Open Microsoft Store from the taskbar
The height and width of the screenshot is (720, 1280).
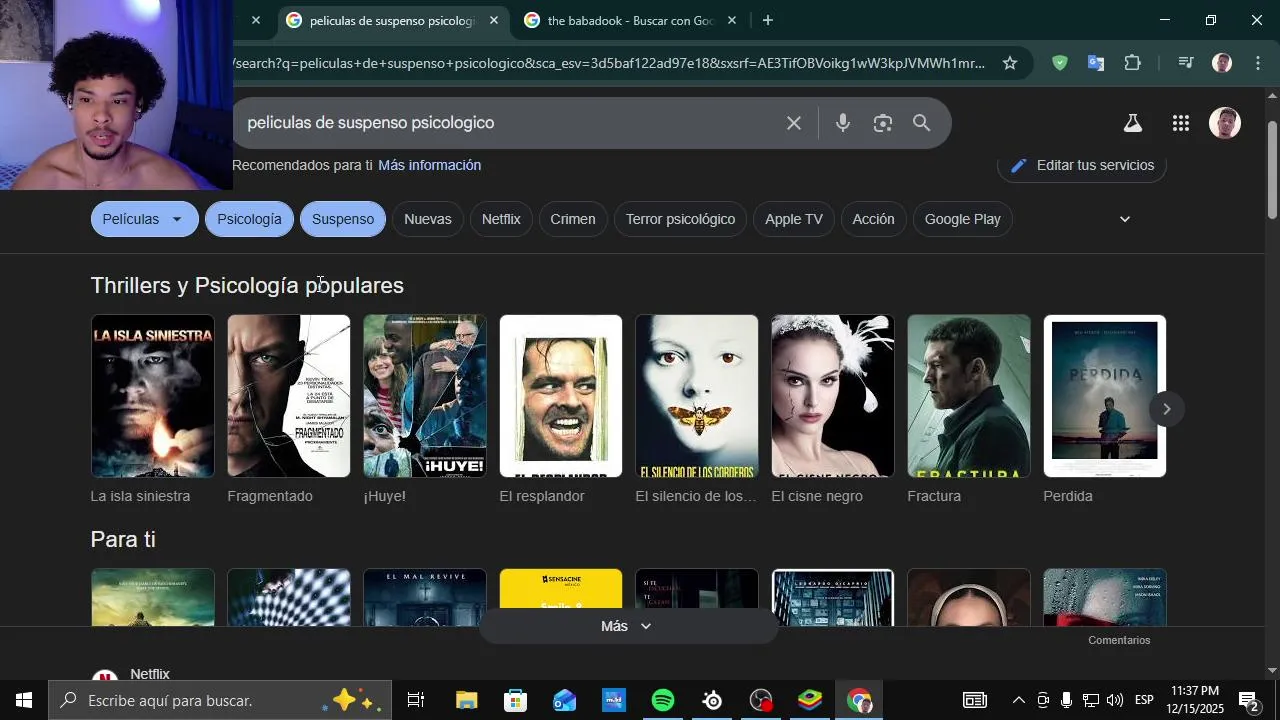pos(515,701)
